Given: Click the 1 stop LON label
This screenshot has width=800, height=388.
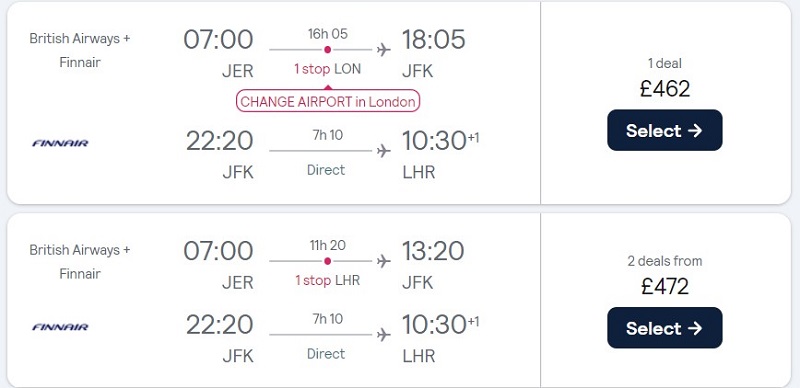Looking at the screenshot, I should click(x=328, y=69).
